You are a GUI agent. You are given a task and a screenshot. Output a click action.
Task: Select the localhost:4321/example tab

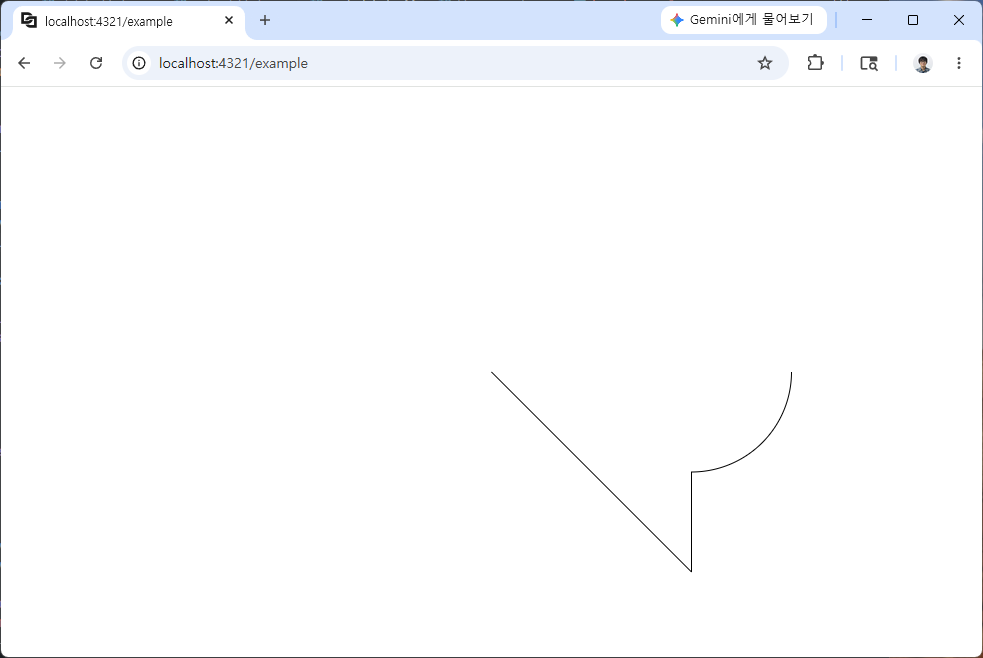[128, 21]
